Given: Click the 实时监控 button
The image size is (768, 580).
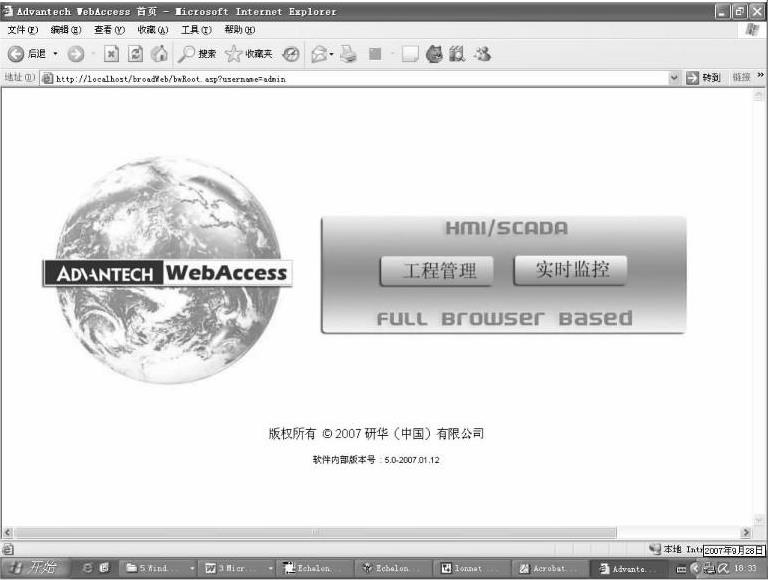Looking at the screenshot, I should coord(571,270).
